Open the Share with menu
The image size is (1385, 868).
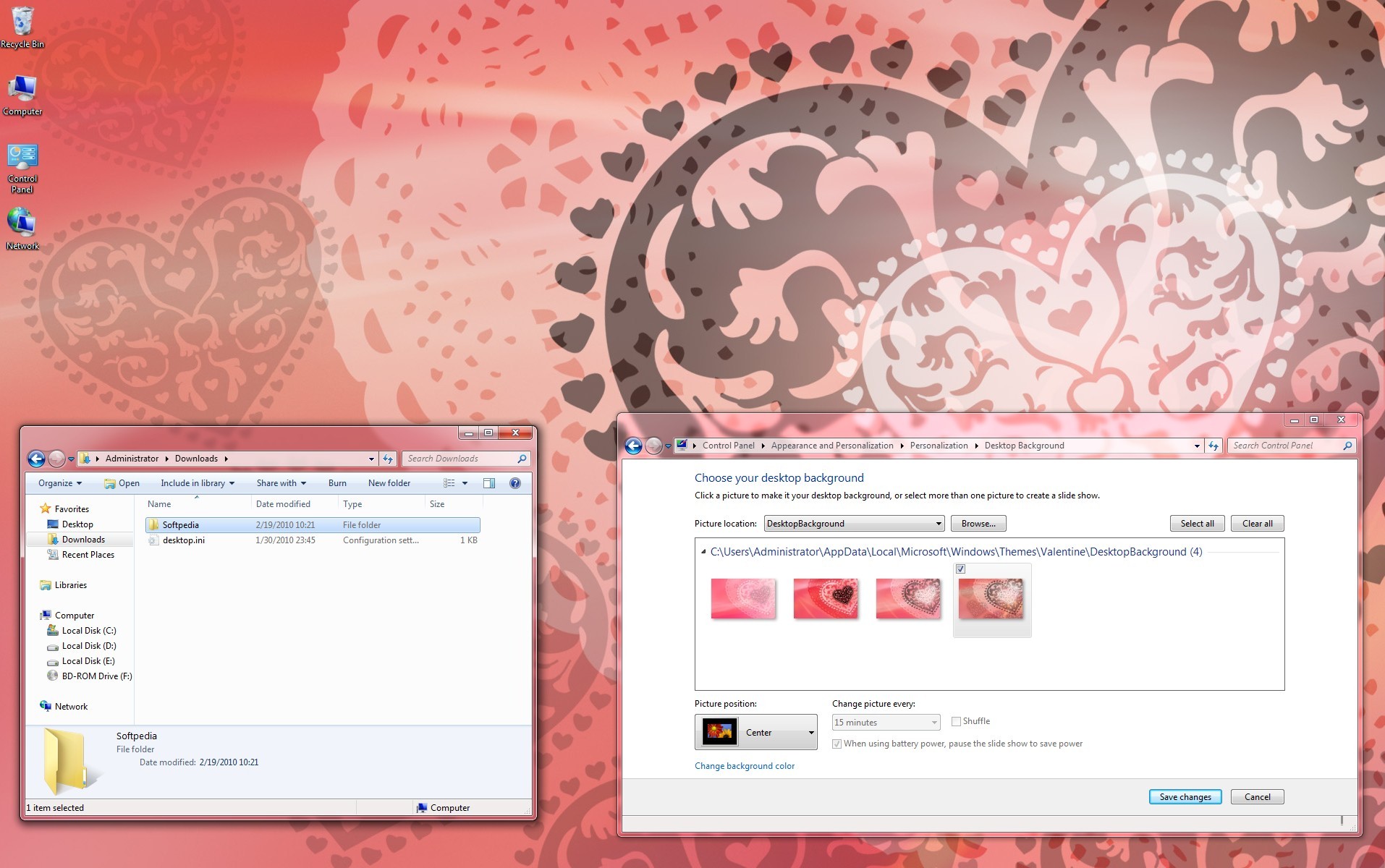281,483
